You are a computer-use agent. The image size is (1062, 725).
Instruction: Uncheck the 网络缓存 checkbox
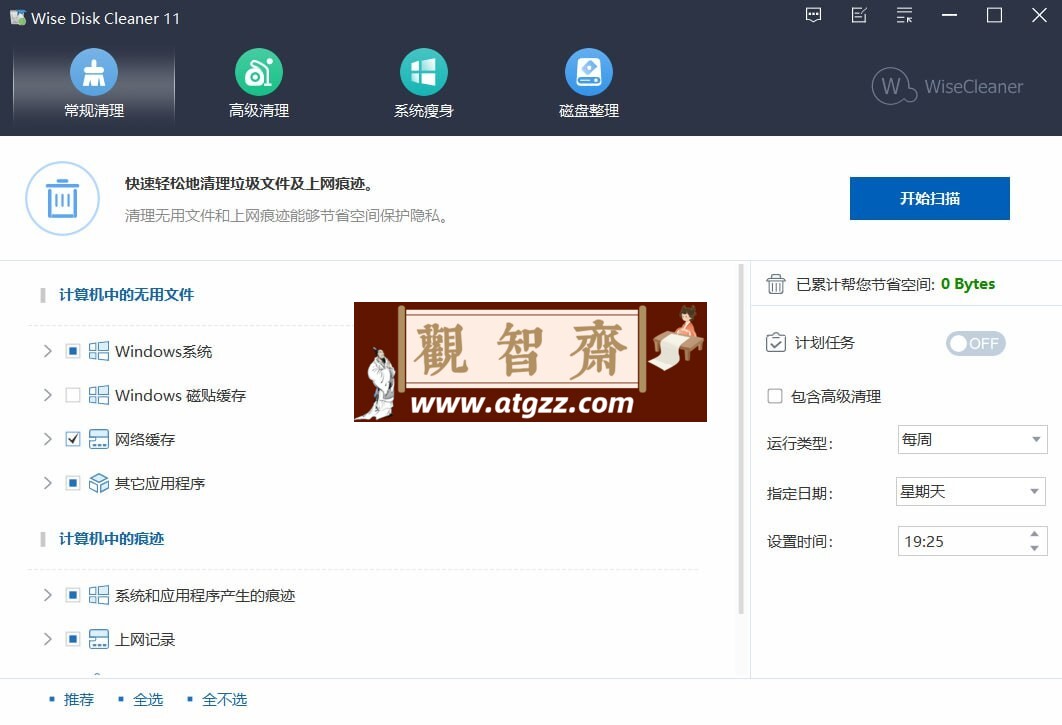point(72,439)
